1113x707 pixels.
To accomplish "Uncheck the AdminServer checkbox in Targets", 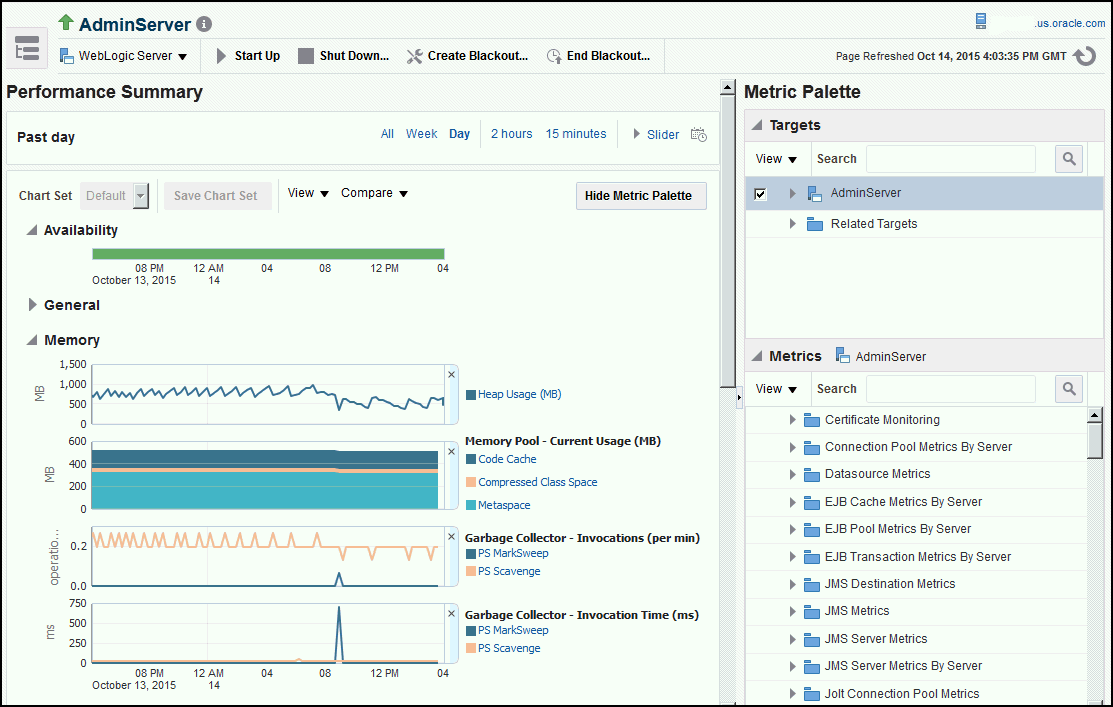I will [x=760, y=195].
